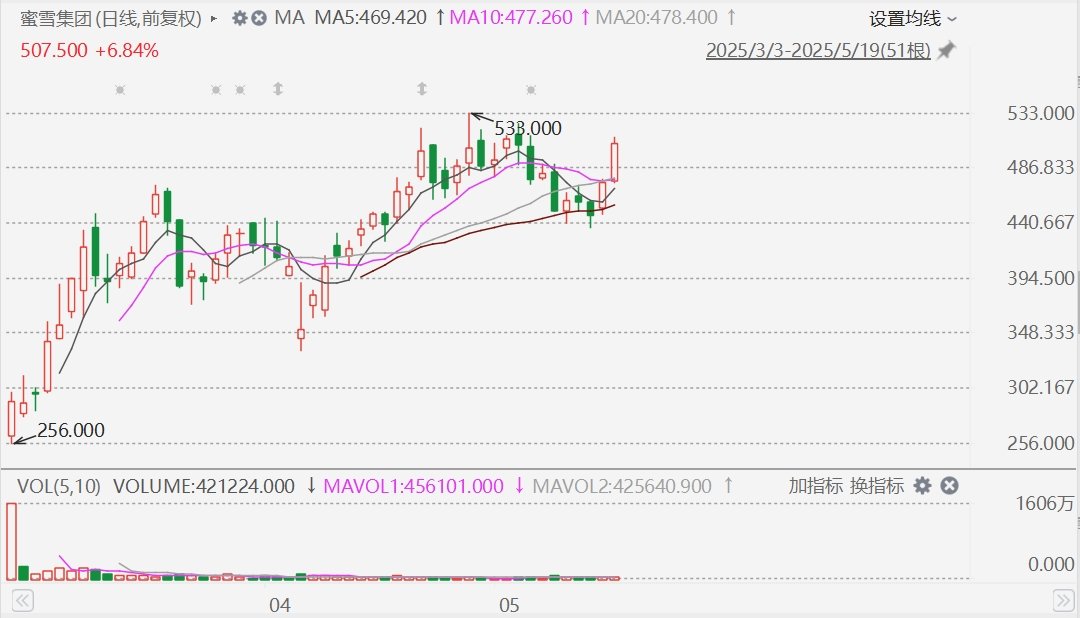The height and width of the screenshot is (618, 1080).
Task: Click 换指标 to change the indicator
Action: coord(877,486)
